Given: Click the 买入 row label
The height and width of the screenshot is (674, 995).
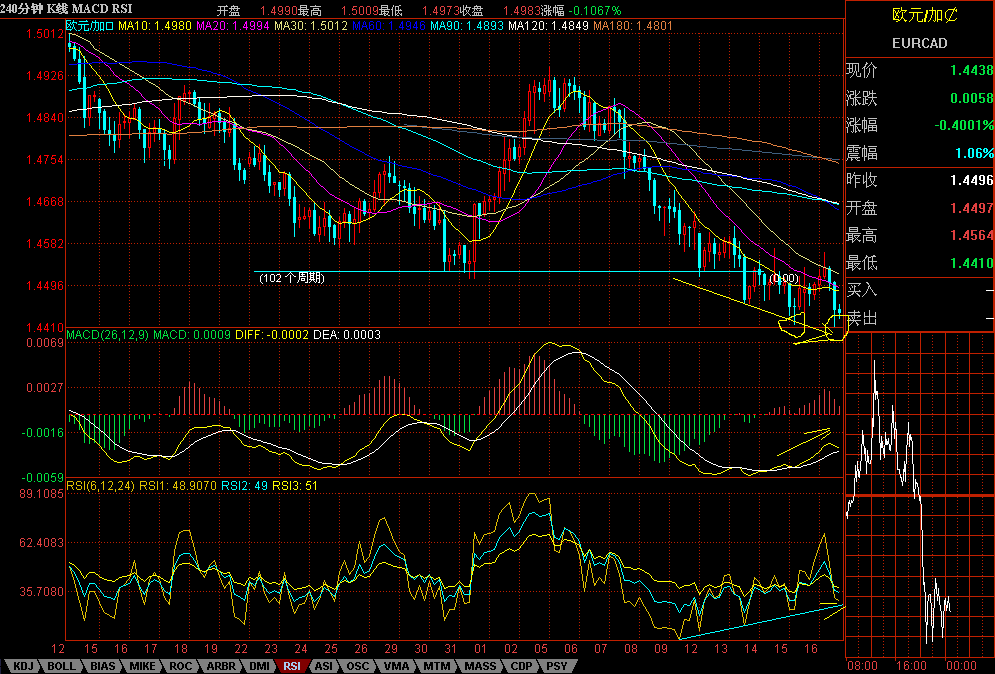Looking at the screenshot, I should (861, 290).
